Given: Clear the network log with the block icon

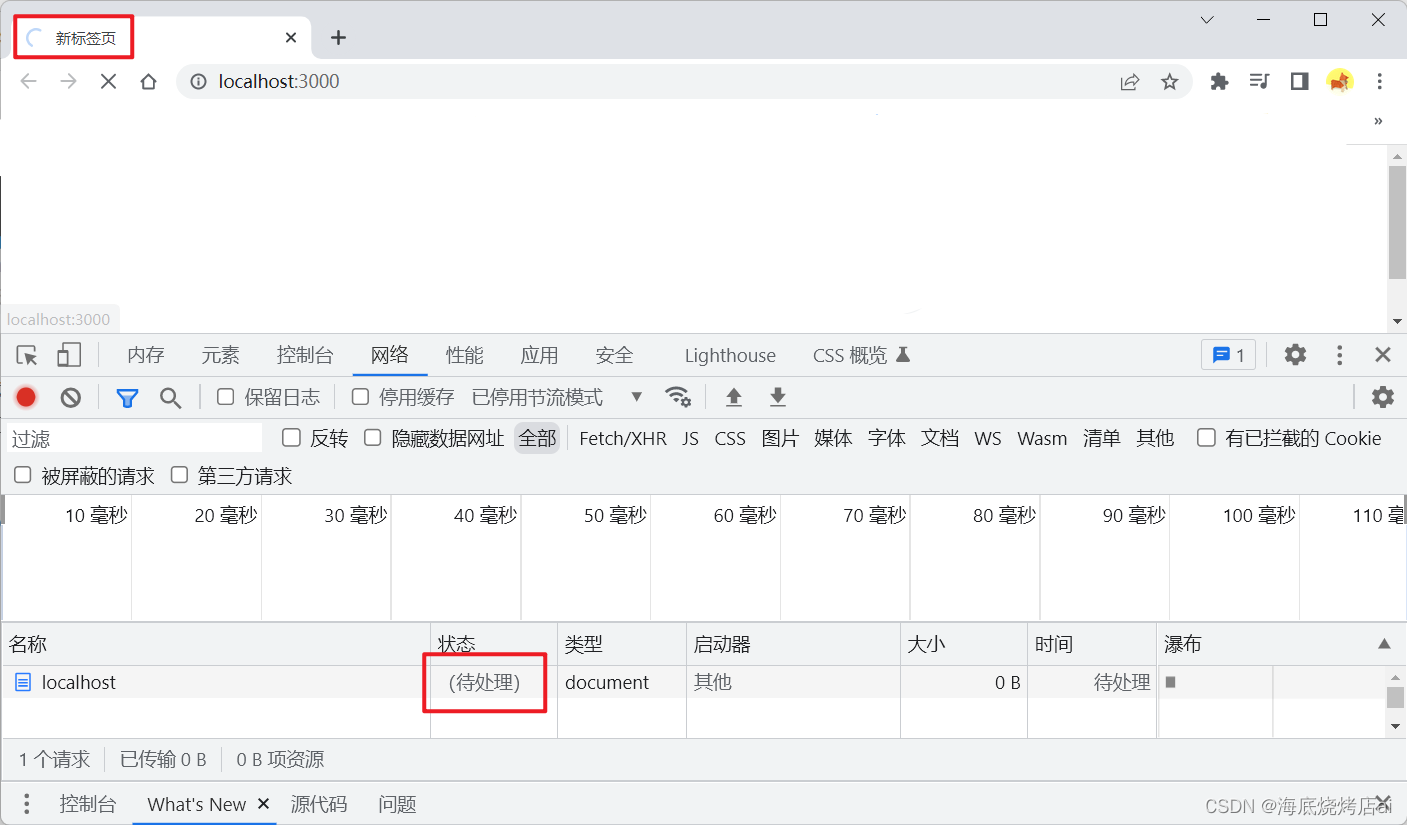Looking at the screenshot, I should [70, 397].
